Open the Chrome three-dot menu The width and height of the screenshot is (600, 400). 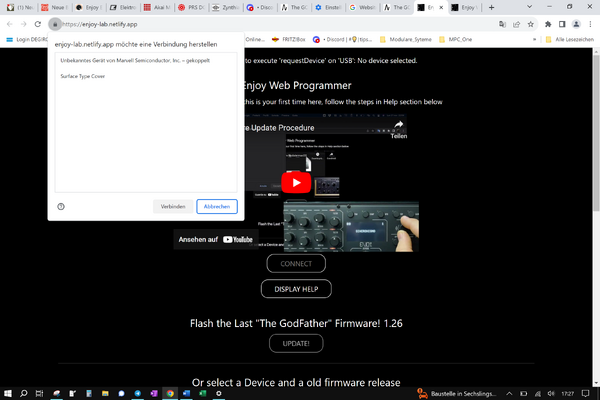click(x=590, y=24)
